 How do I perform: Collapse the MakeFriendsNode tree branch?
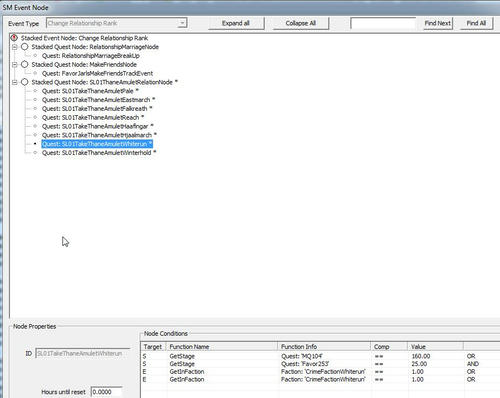[x=14, y=65]
